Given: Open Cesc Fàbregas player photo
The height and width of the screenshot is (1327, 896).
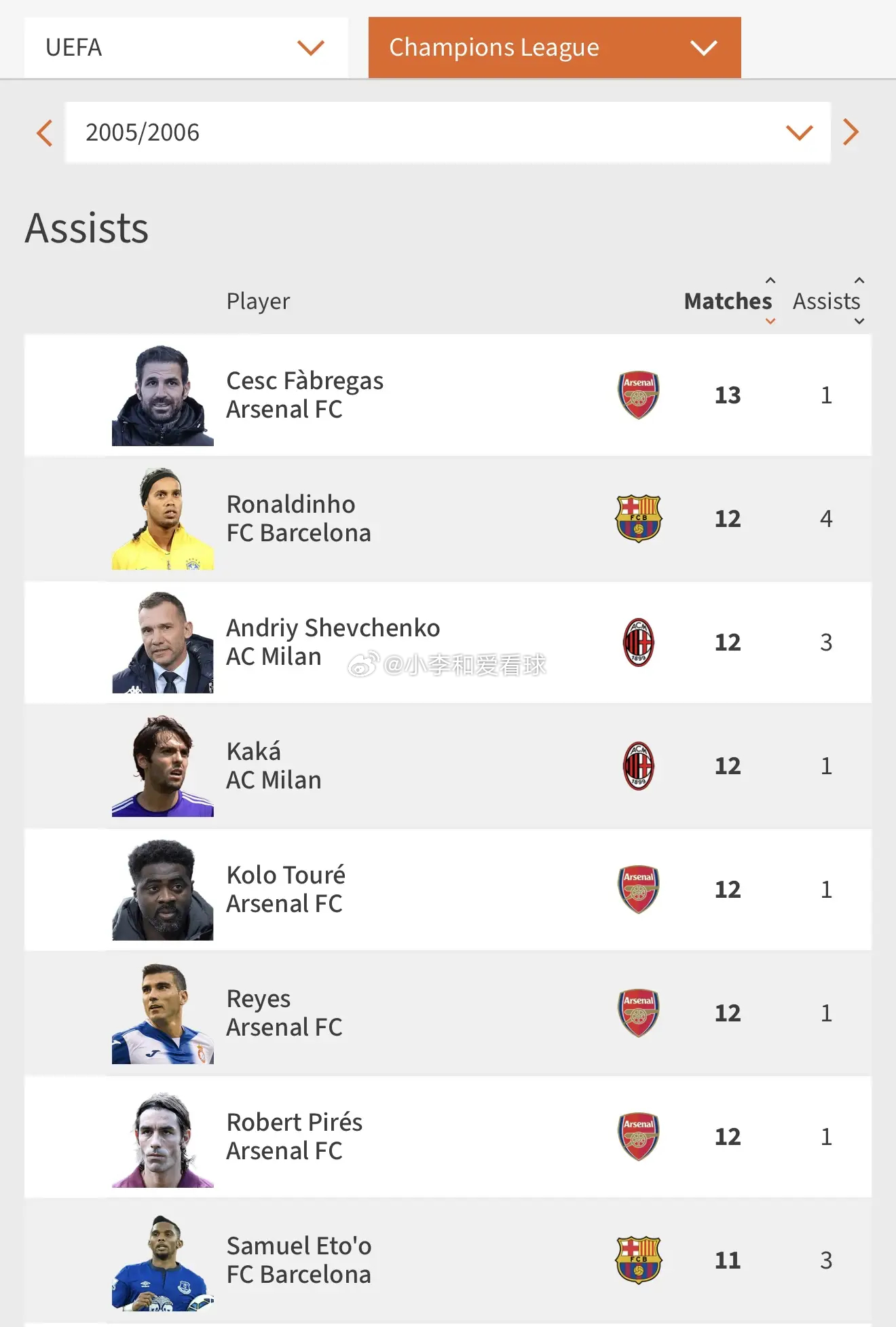Looking at the screenshot, I should coord(163,395).
